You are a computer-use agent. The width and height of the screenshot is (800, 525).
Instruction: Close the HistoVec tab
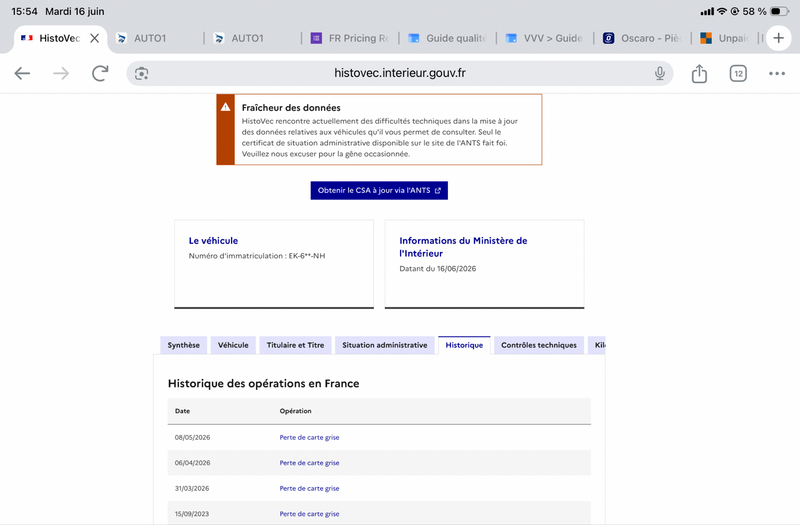(x=94, y=38)
